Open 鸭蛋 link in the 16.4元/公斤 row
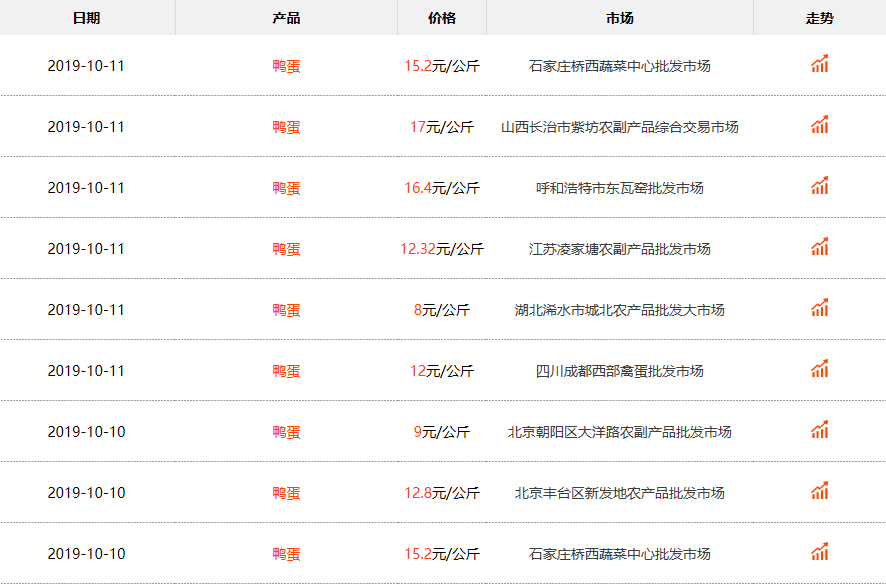 click(x=286, y=188)
